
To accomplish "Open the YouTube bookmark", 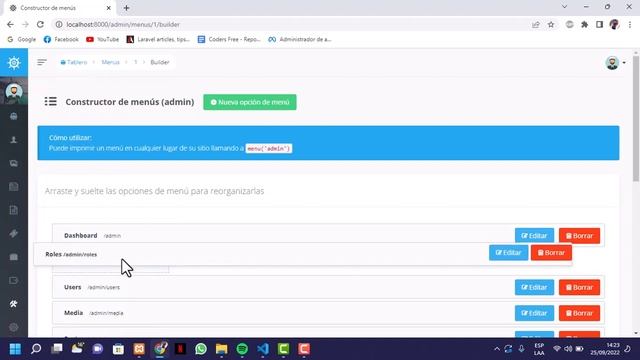I will (103, 39).
